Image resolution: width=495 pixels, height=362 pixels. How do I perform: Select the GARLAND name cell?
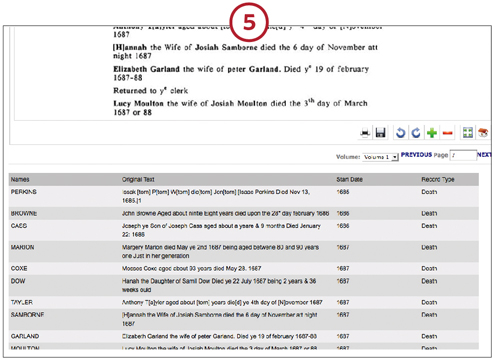click(x=25, y=336)
